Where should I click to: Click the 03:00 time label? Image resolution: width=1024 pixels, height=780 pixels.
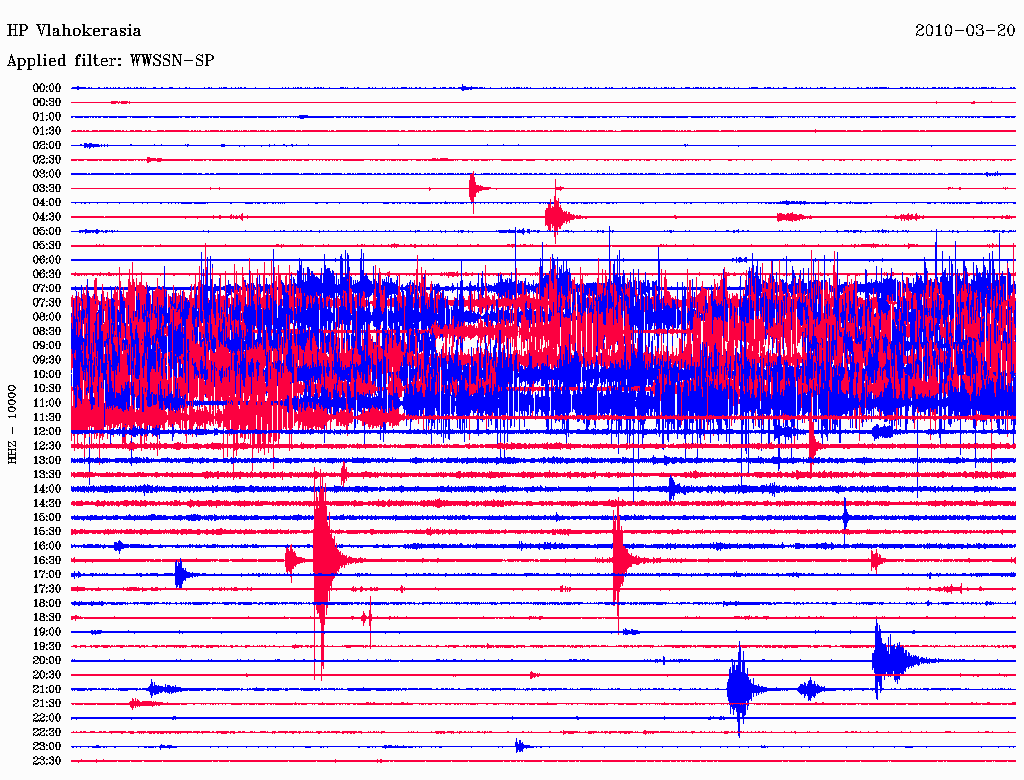[47, 174]
